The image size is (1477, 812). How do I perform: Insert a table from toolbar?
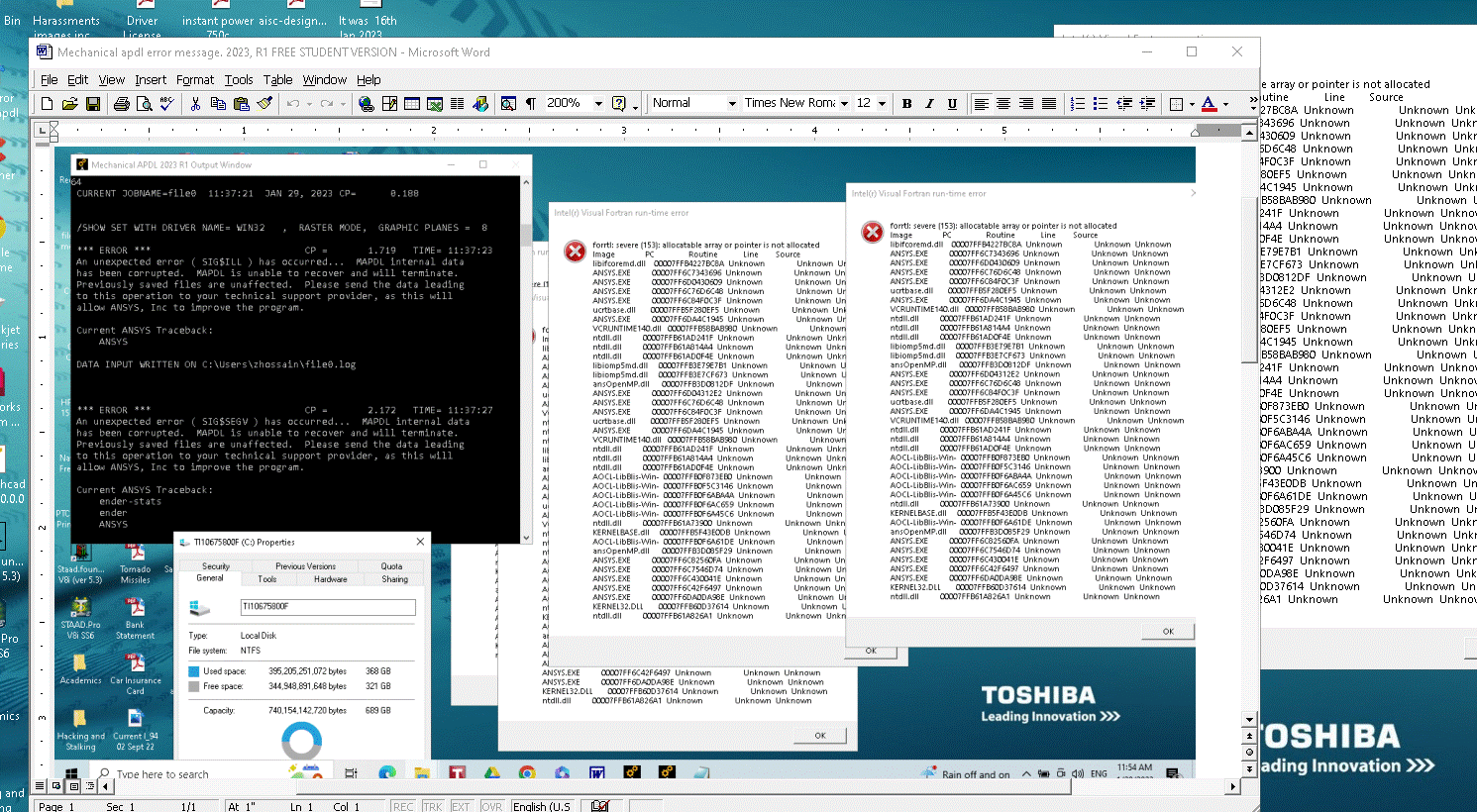point(412,103)
